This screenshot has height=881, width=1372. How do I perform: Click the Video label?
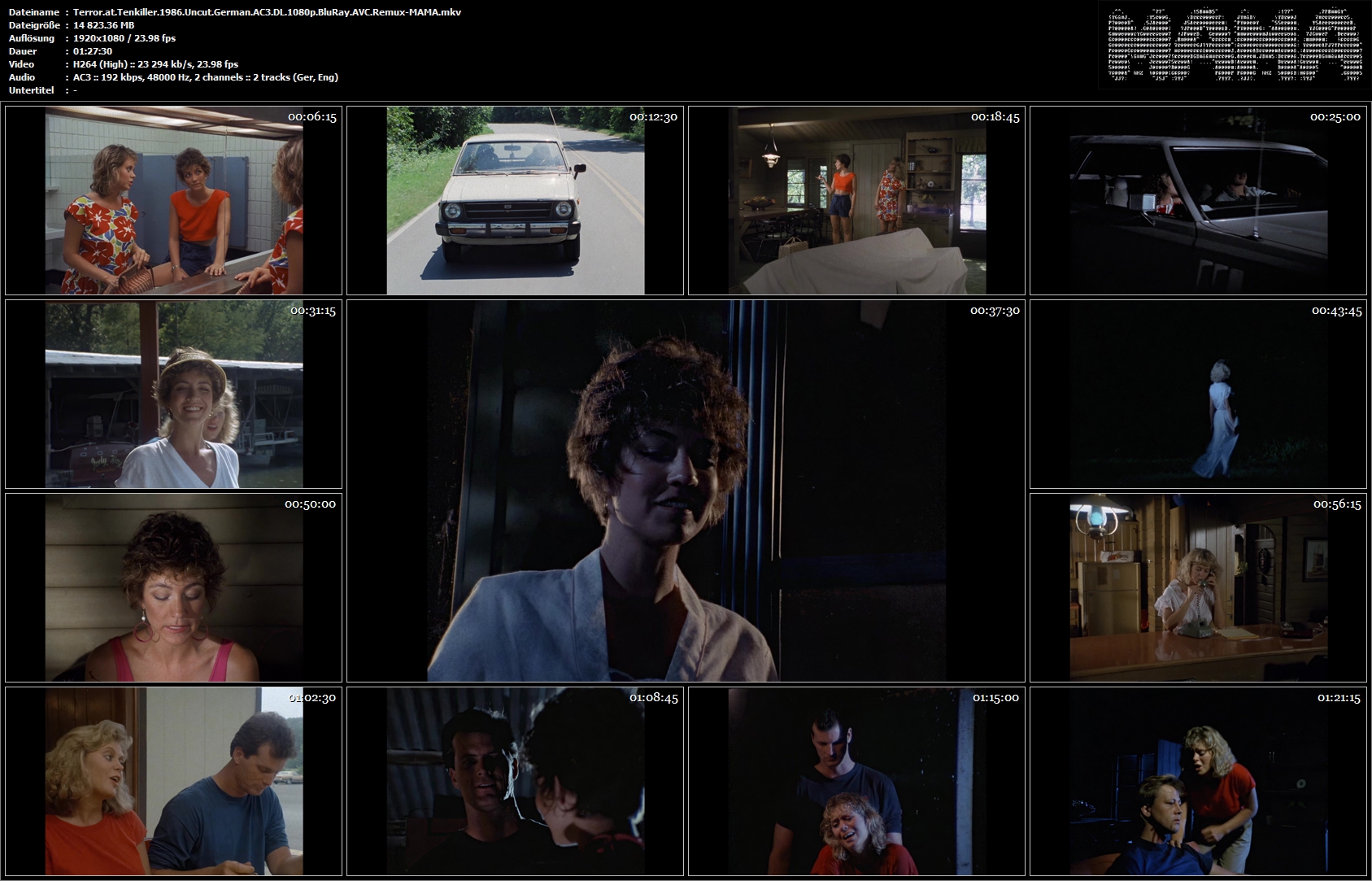tap(22, 64)
